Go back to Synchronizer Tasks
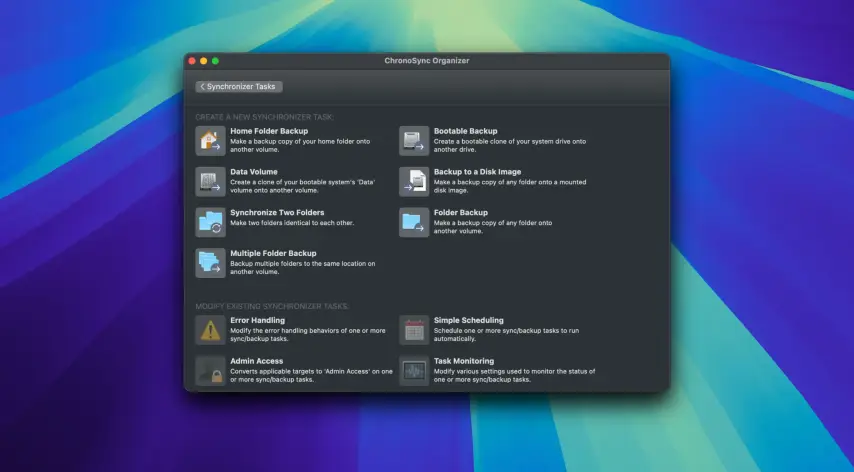The width and height of the screenshot is (854, 472). pos(239,87)
